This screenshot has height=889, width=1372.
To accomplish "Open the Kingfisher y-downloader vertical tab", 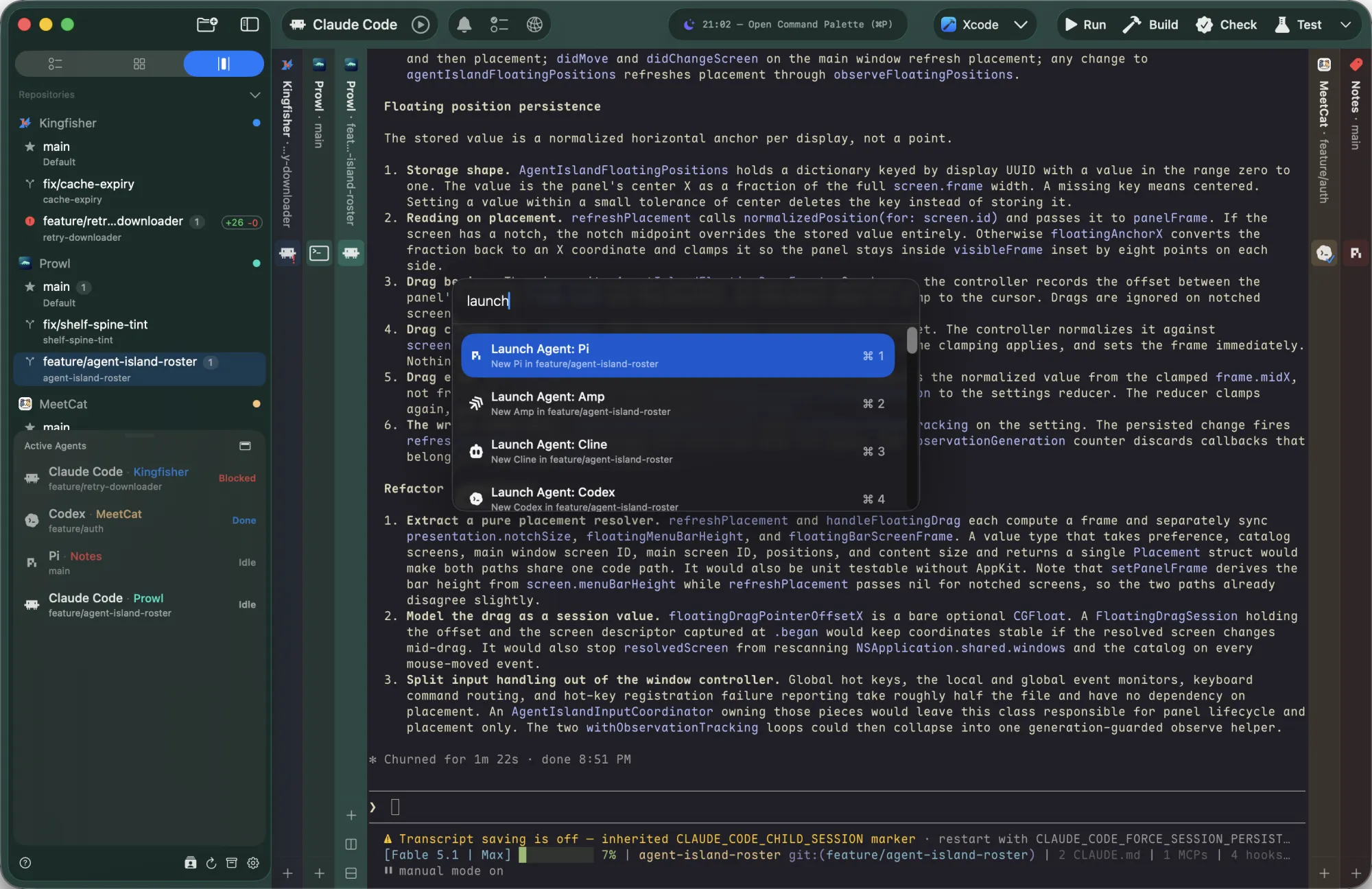I will coord(287,143).
